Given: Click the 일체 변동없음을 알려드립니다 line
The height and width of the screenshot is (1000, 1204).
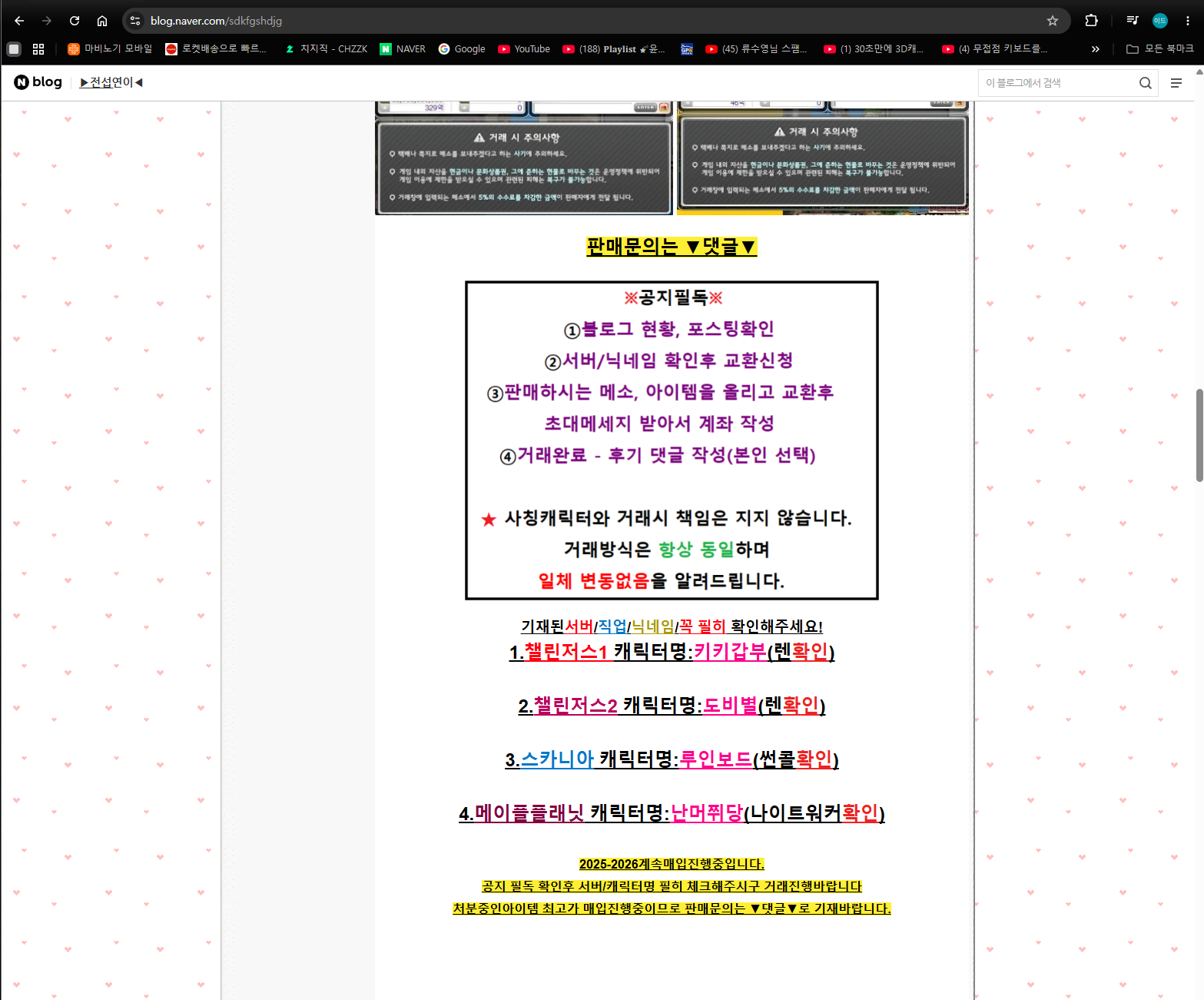Looking at the screenshot, I should 662,582.
